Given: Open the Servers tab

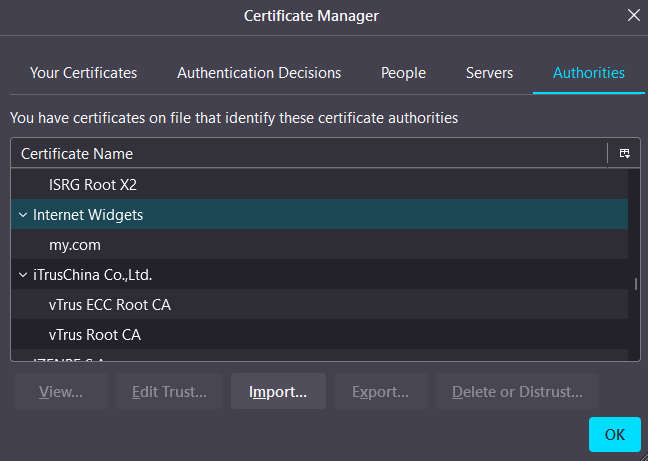Looking at the screenshot, I should coord(489,73).
